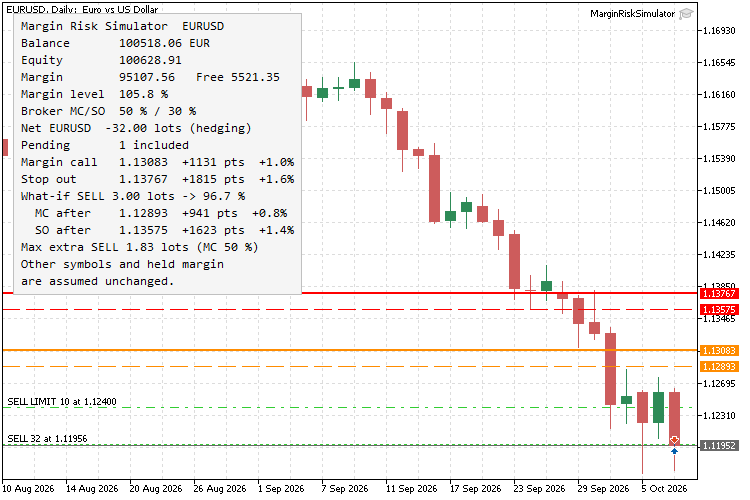750x500 pixels.
Task: Click the Other symbols and held margin note
Action: [122, 273]
